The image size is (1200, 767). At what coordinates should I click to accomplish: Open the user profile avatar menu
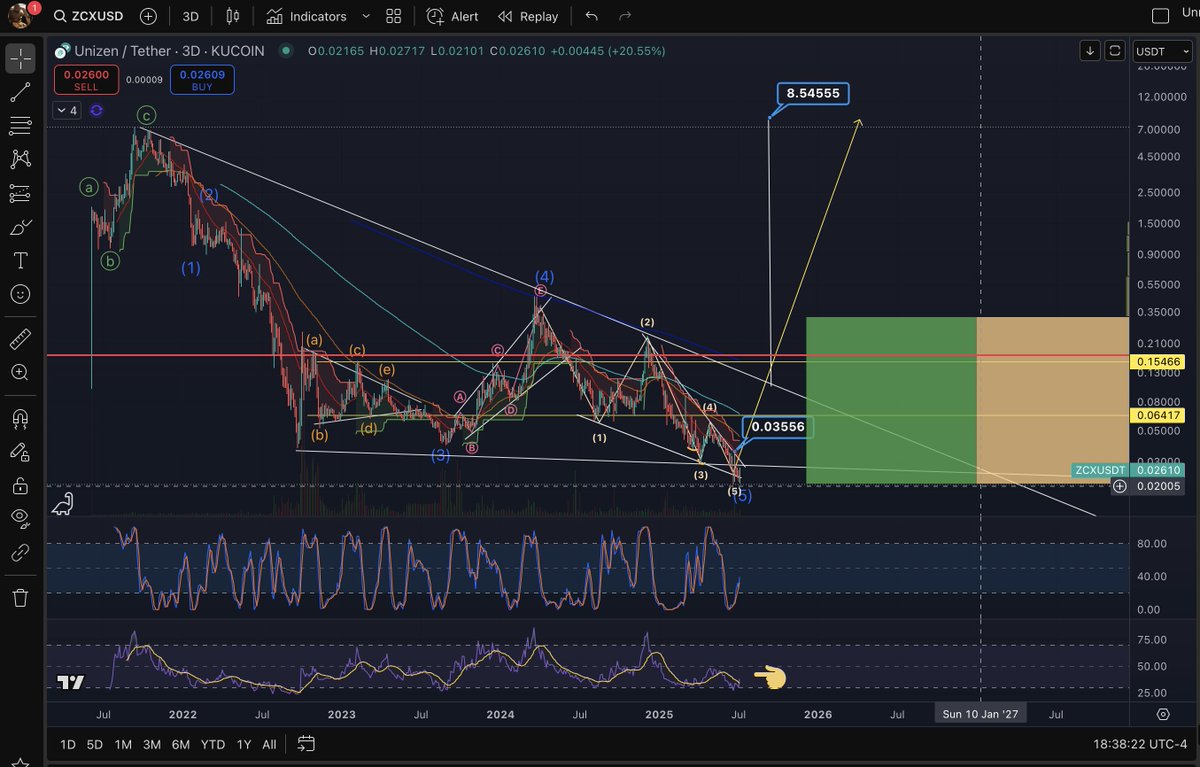[x=22, y=16]
